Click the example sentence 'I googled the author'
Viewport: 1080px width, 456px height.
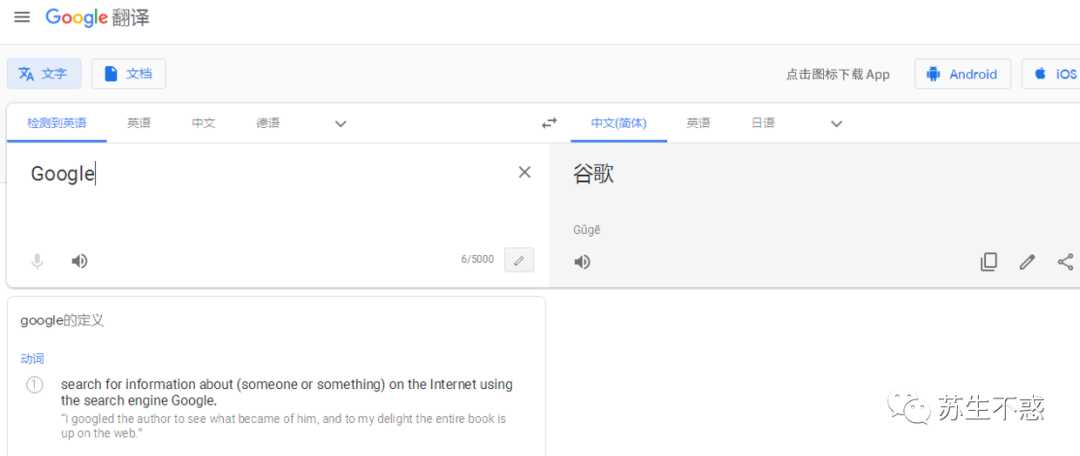click(x=283, y=426)
